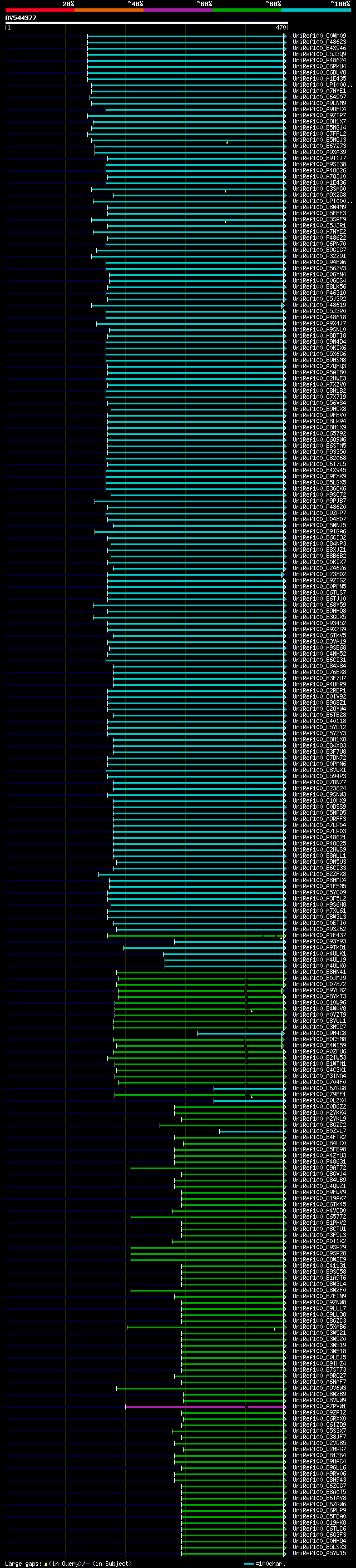Click the label UniRef100_A7NYE1
Screen dimensions: 356x1568
(x=319, y=91)
